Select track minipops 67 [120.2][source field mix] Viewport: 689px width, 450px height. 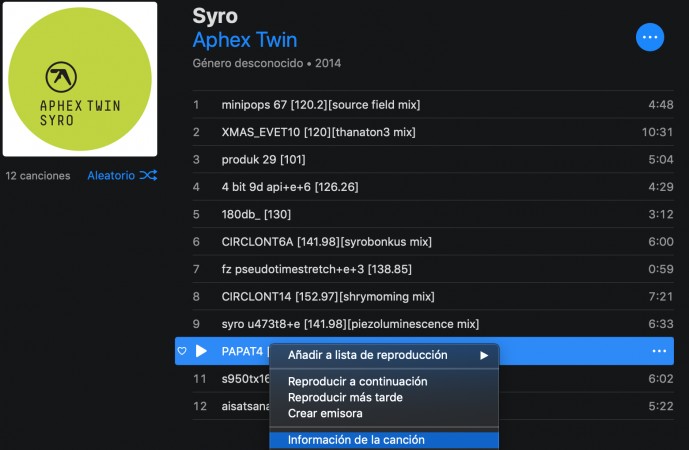(x=320, y=105)
